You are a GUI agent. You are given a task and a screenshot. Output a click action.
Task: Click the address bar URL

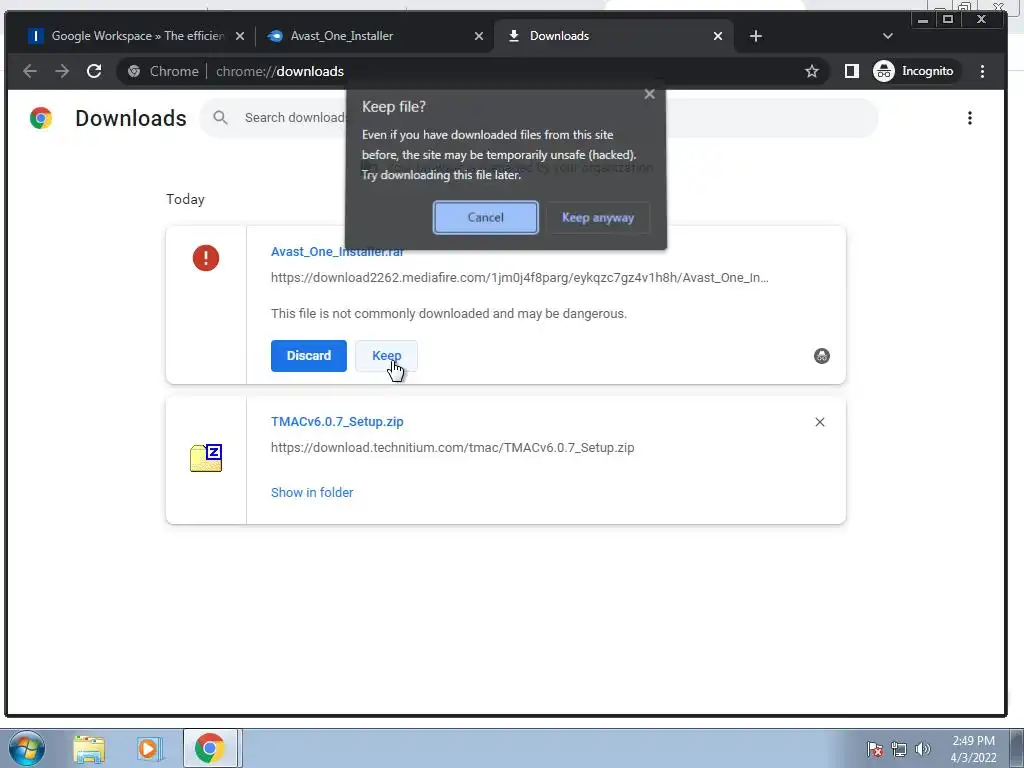[280, 71]
